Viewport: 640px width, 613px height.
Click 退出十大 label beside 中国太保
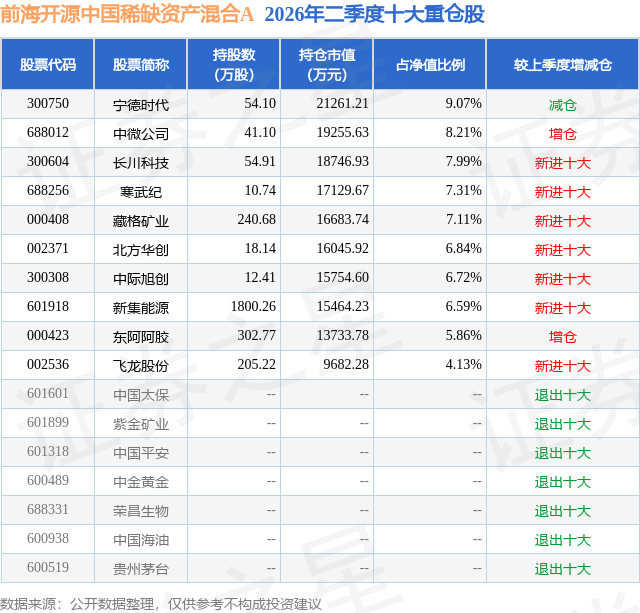coord(562,395)
